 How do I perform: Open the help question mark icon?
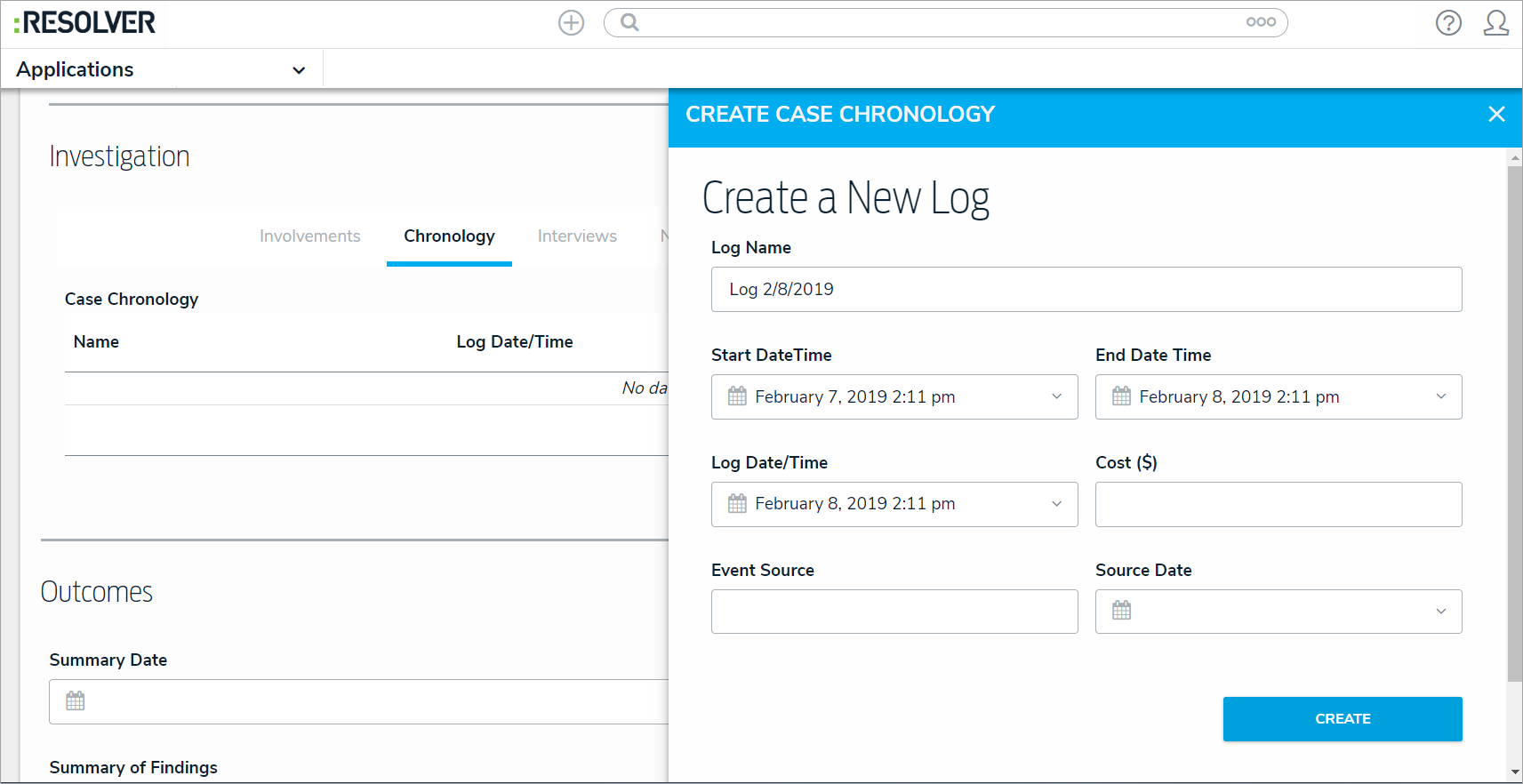1448,23
